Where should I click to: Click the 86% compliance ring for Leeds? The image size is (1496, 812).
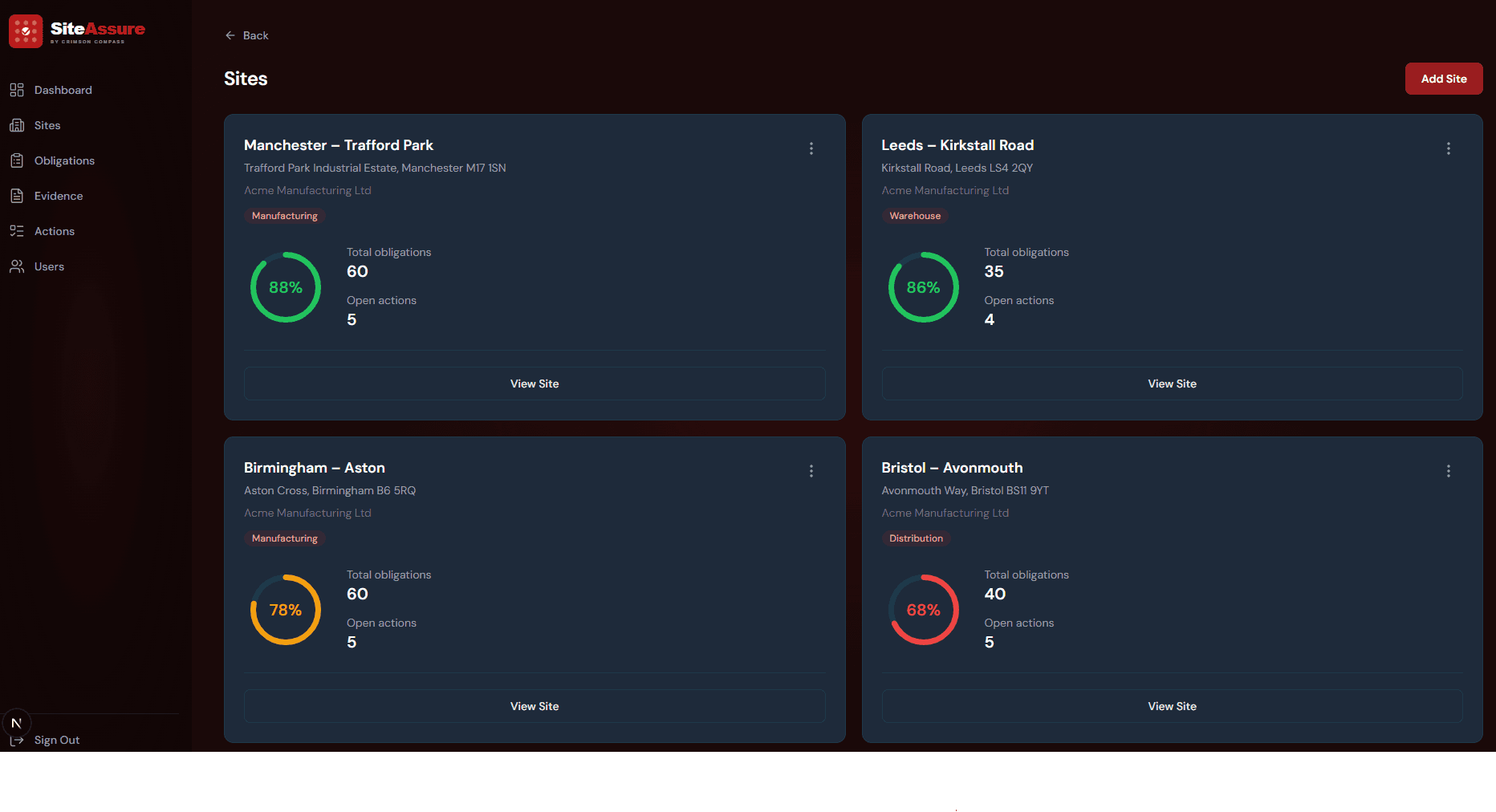point(923,287)
